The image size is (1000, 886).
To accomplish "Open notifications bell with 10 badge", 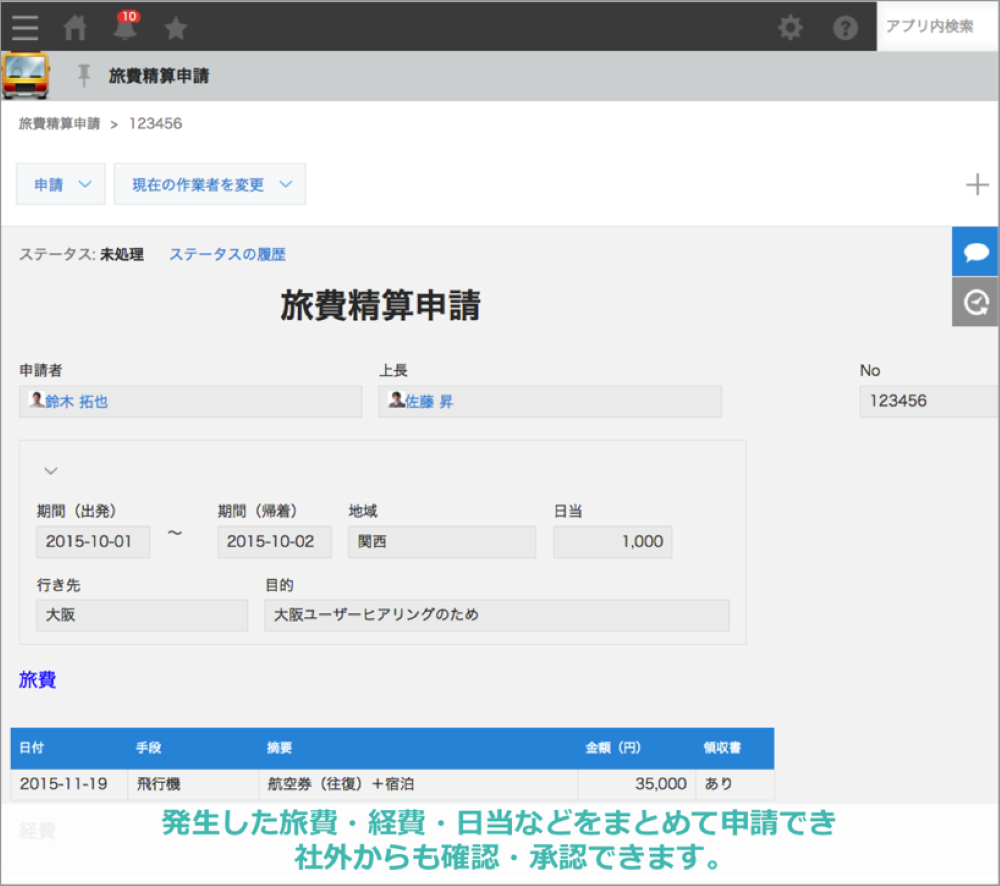I will click(125, 27).
